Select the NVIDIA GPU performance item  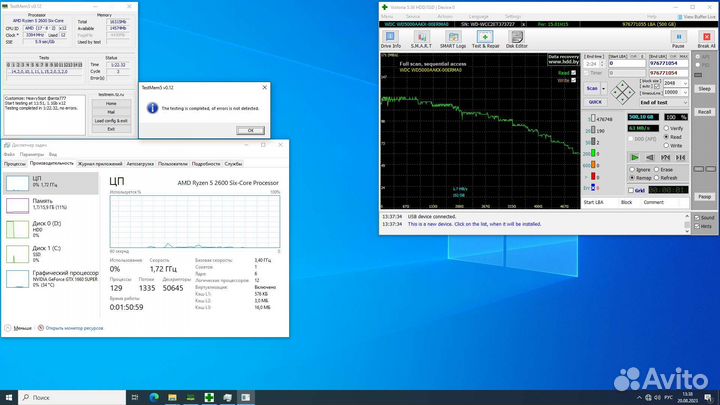[51, 279]
